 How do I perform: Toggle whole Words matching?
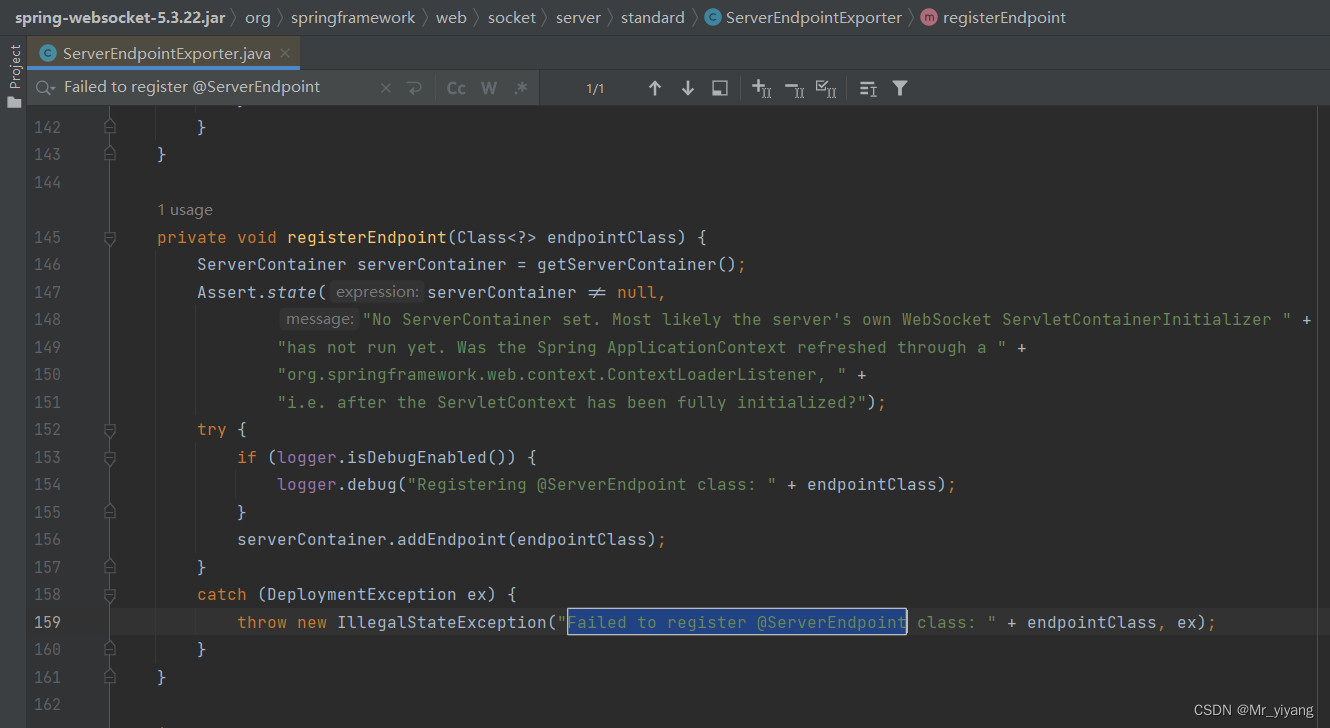[488, 87]
